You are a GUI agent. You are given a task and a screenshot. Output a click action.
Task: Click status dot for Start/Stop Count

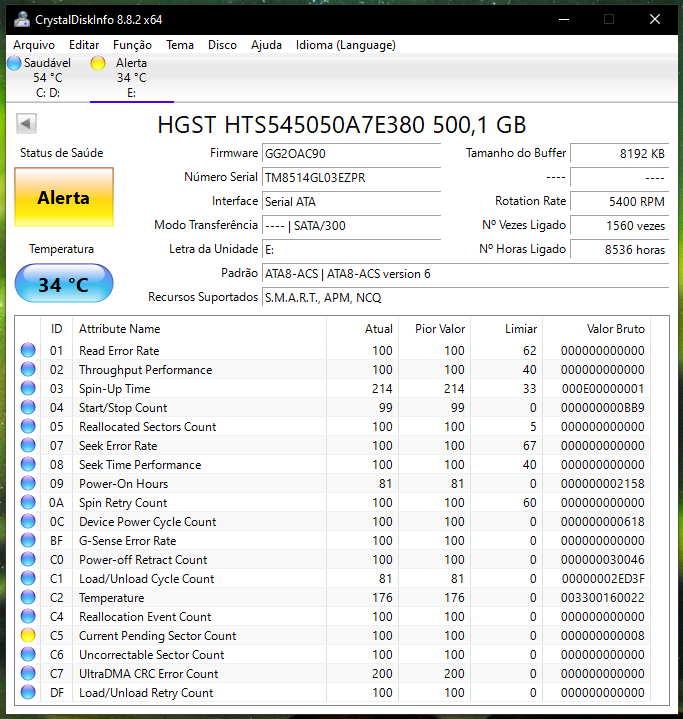click(28, 407)
